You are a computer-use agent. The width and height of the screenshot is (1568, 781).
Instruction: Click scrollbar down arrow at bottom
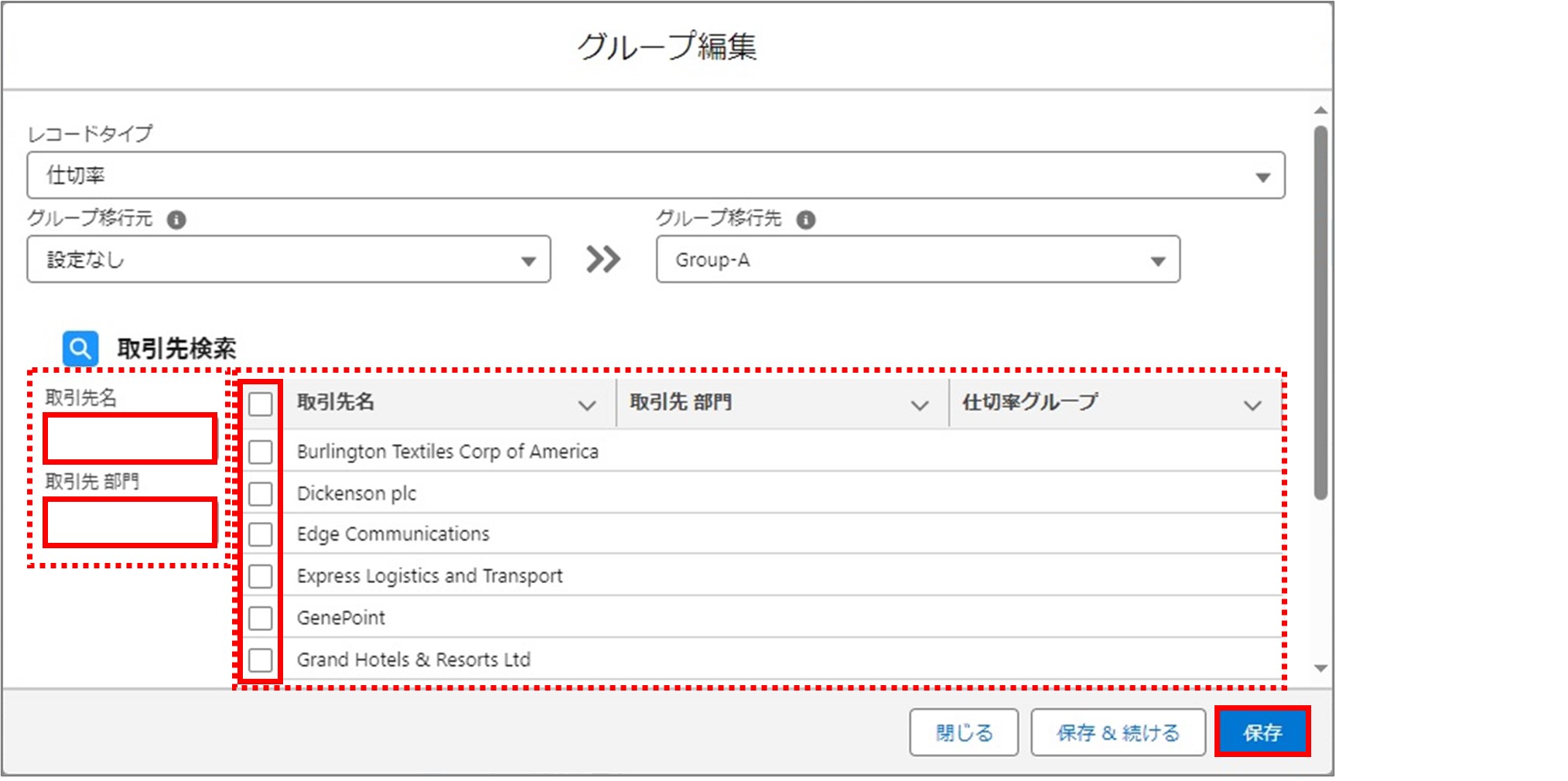(1320, 668)
